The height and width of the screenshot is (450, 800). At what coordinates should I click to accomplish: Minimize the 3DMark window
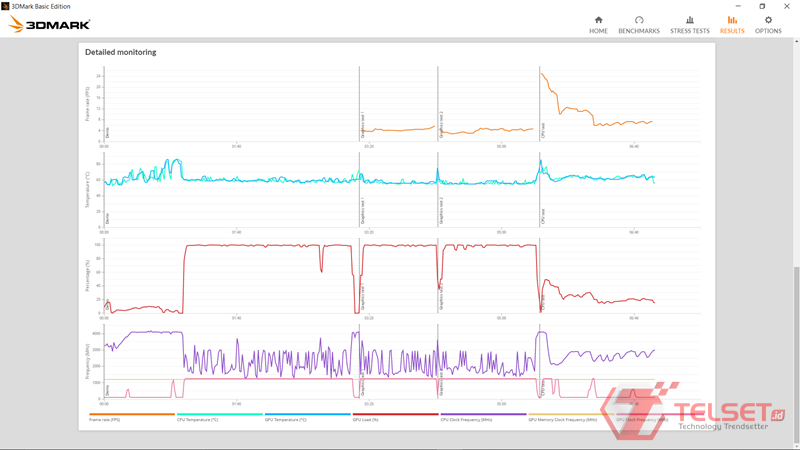[x=738, y=6]
